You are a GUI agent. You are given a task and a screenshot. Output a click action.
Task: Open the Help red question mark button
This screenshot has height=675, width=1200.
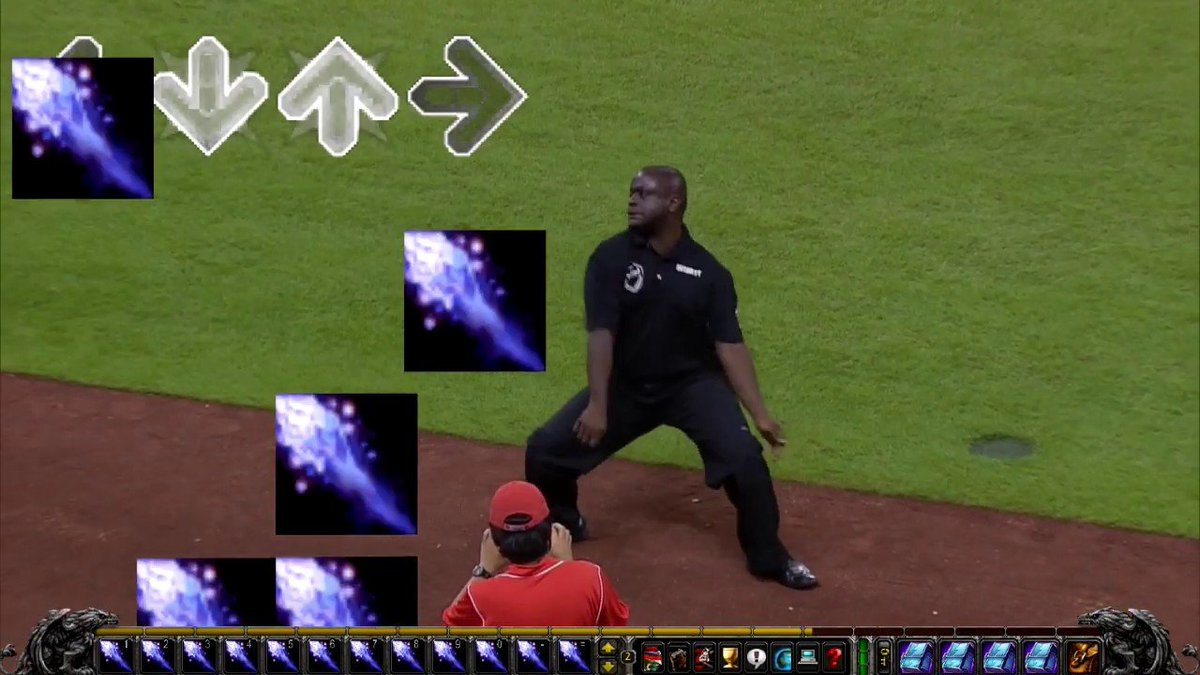pos(834,658)
